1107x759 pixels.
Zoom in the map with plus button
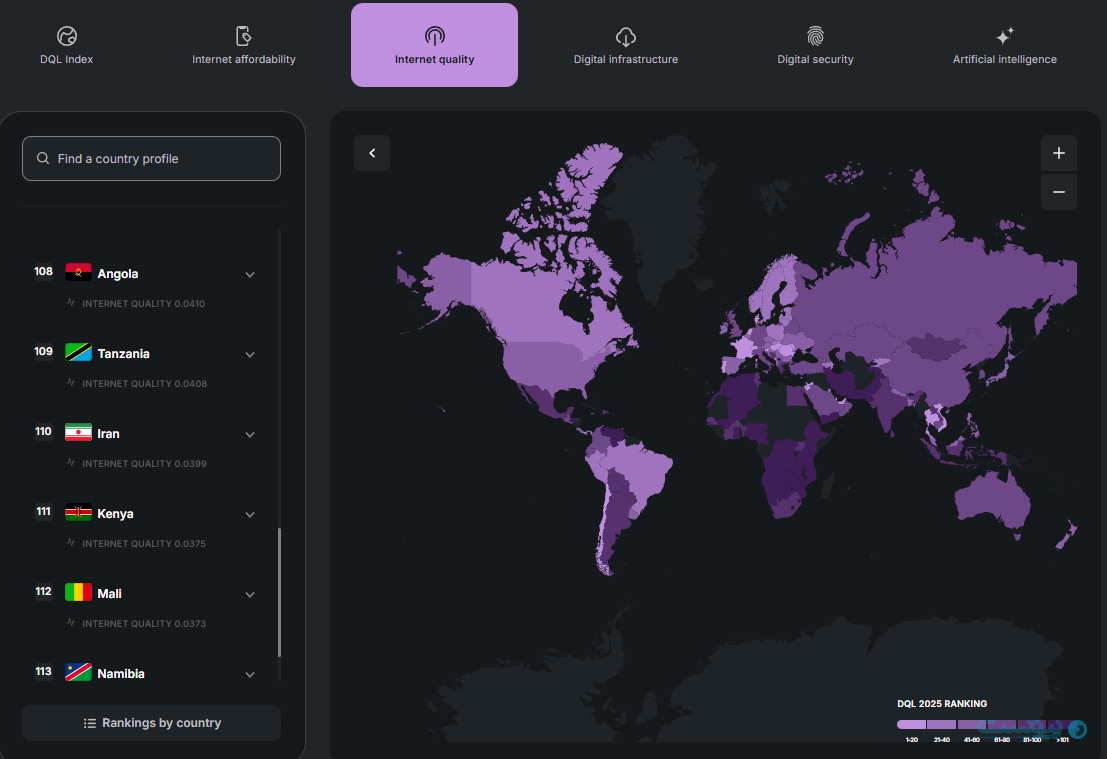click(x=1058, y=154)
